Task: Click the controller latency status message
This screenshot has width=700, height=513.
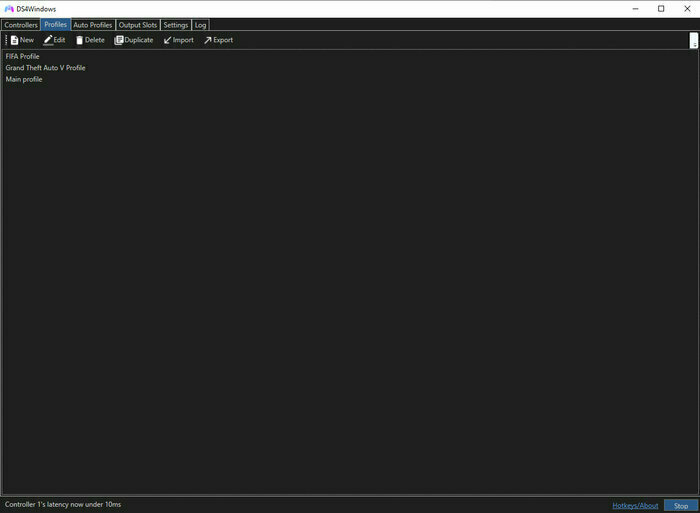Action: 63,504
